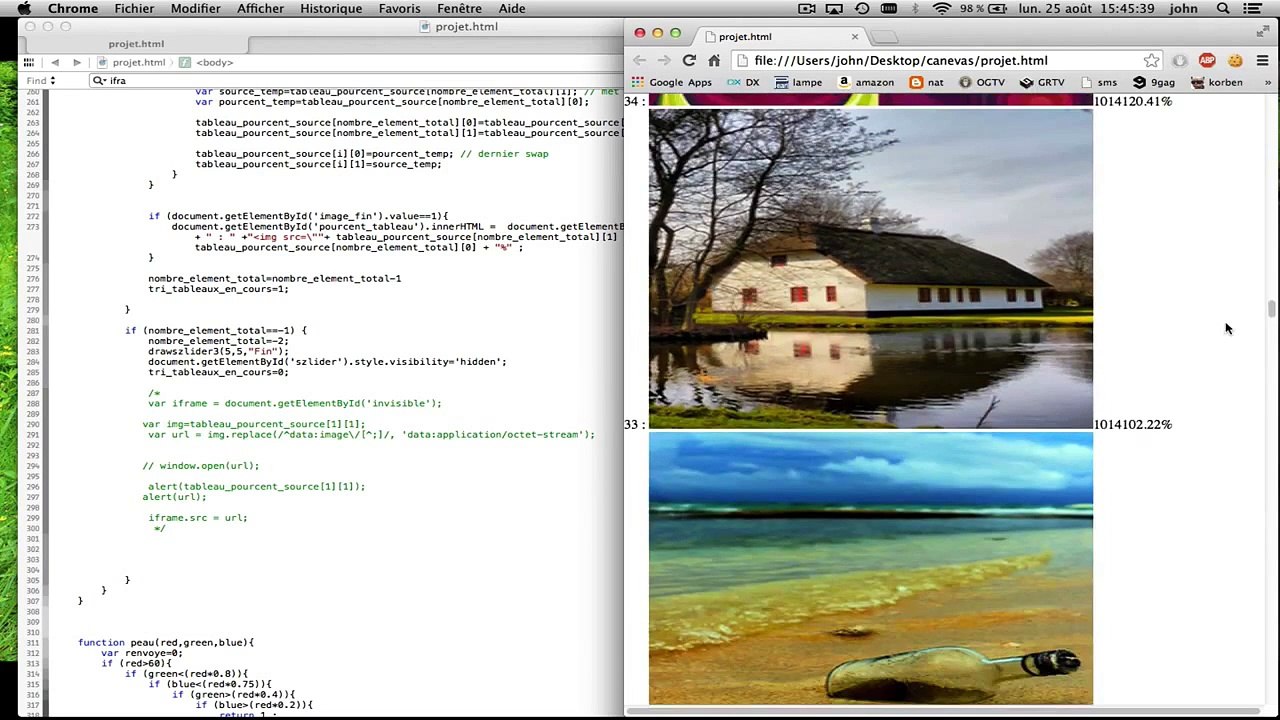Open the Bluetooth status menu
This screenshot has height=720, width=1280.
click(x=915, y=9)
